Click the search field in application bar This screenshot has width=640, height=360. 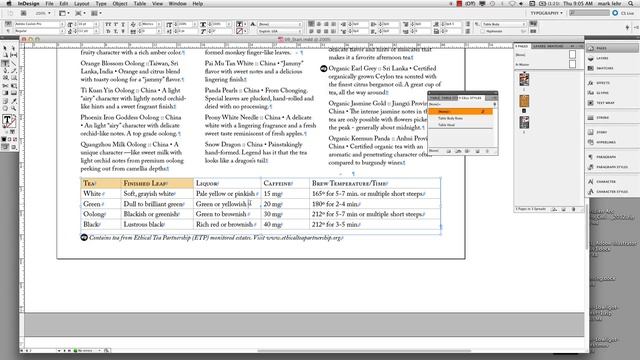[x=589, y=13]
